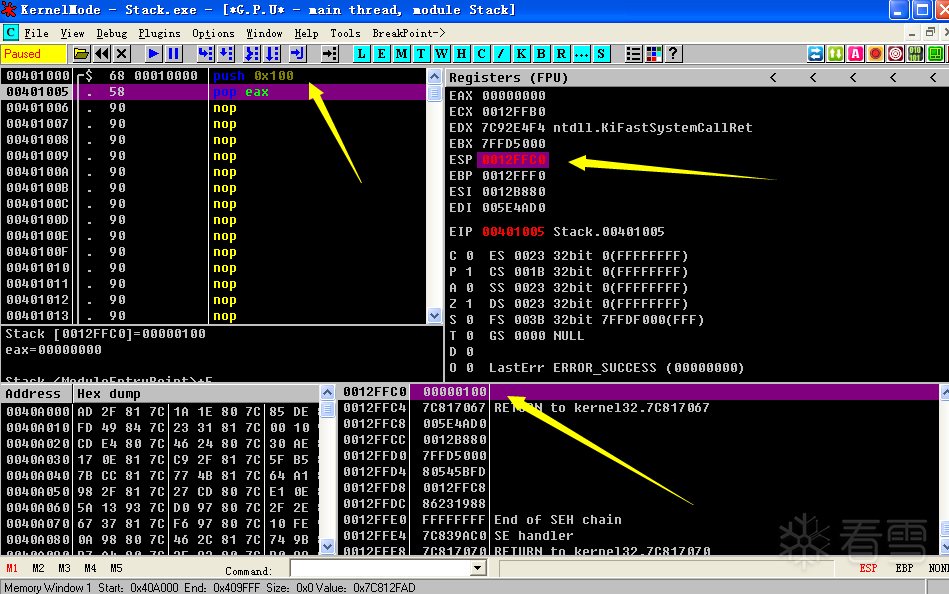Open the Window menu
The width and height of the screenshot is (949, 594).
pyautogui.click(x=264, y=33)
